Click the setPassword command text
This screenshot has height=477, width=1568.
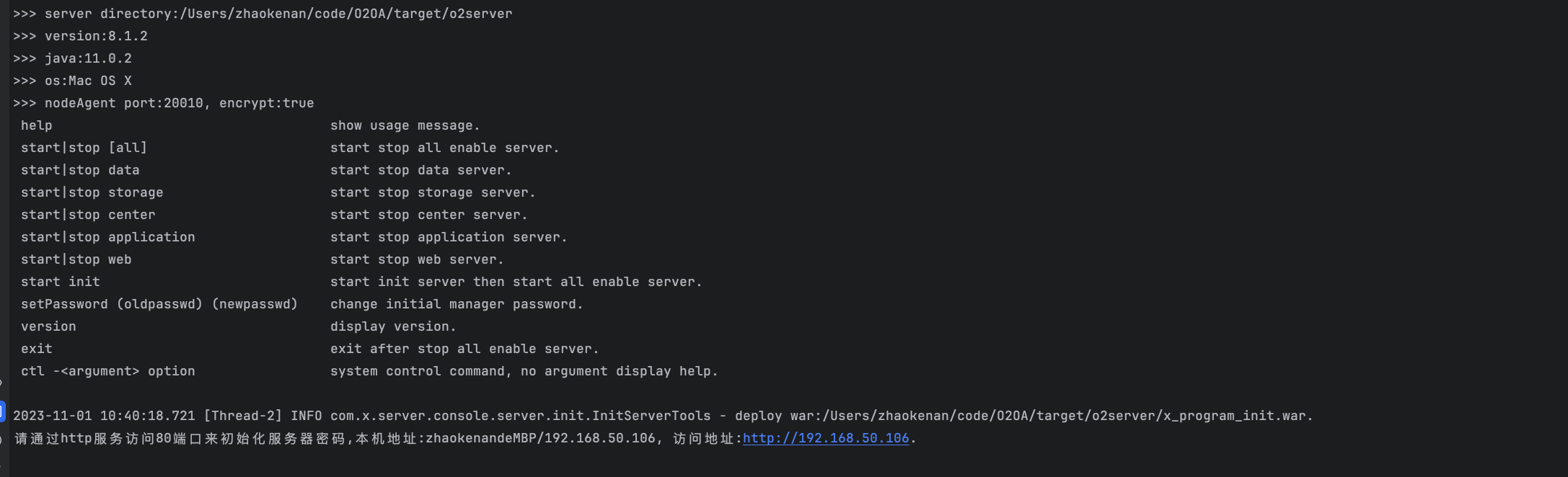click(159, 304)
